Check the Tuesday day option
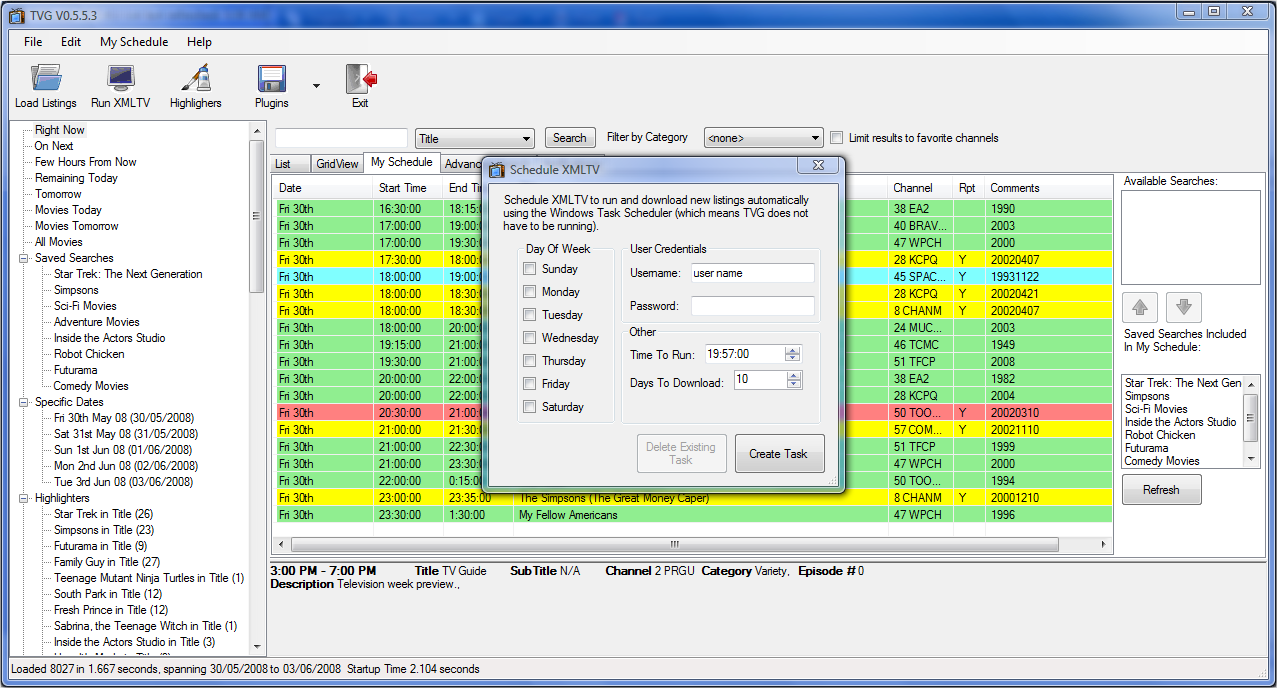This screenshot has width=1277, height=688. (x=529, y=315)
